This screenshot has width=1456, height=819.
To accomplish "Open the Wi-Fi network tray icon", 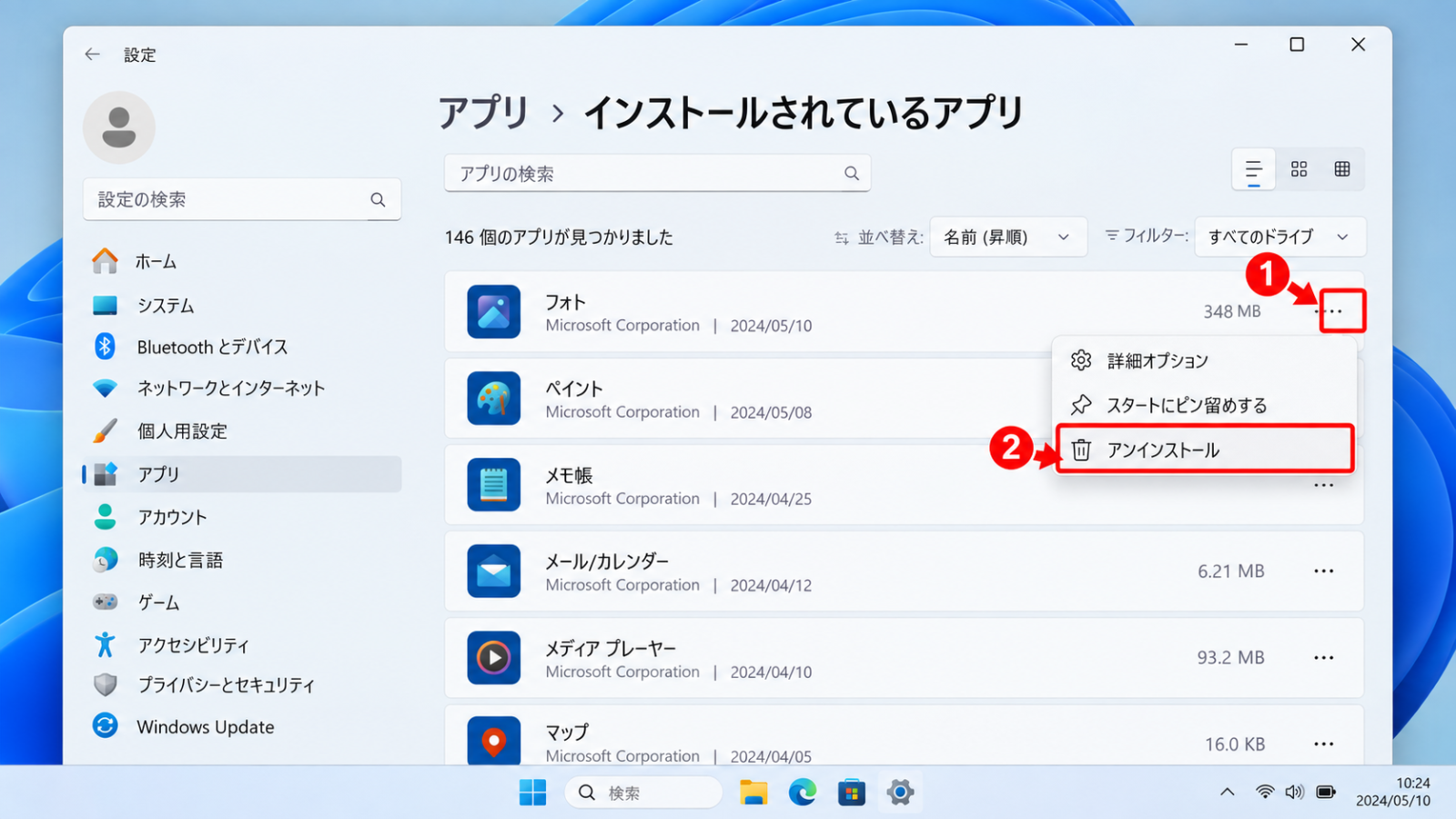I will click(x=1265, y=792).
